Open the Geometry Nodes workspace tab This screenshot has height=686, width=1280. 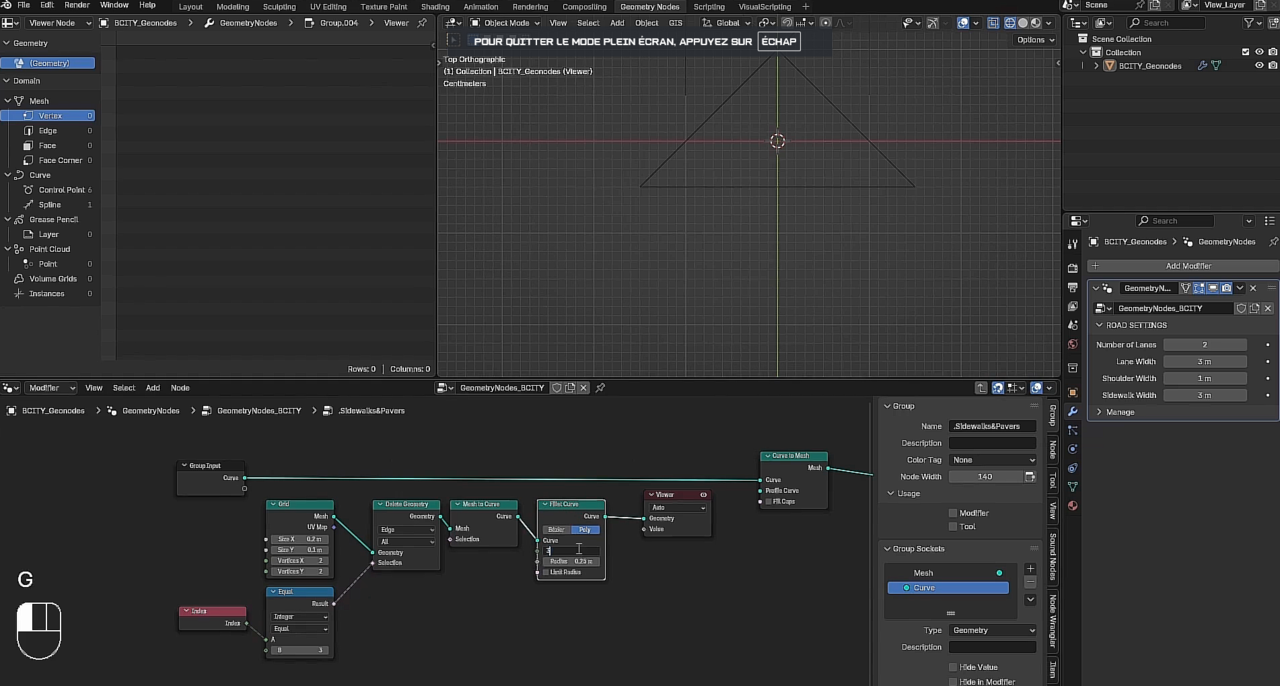[x=650, y=6]
